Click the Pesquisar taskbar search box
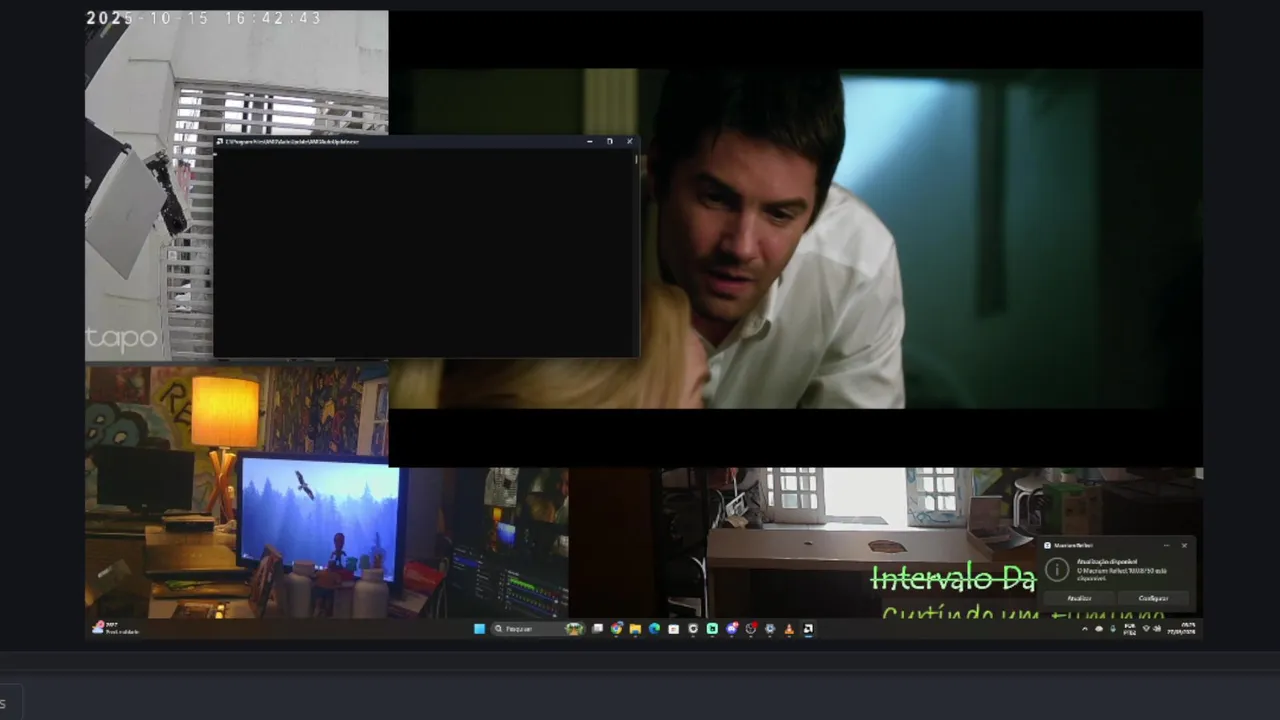 (x=537, y=629)
